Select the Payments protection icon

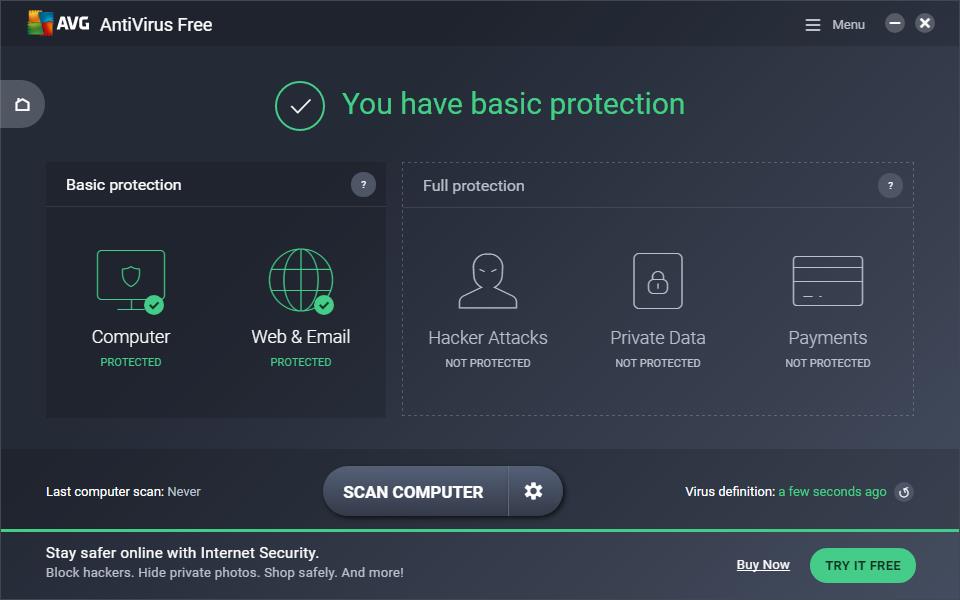tap(827, 280)
